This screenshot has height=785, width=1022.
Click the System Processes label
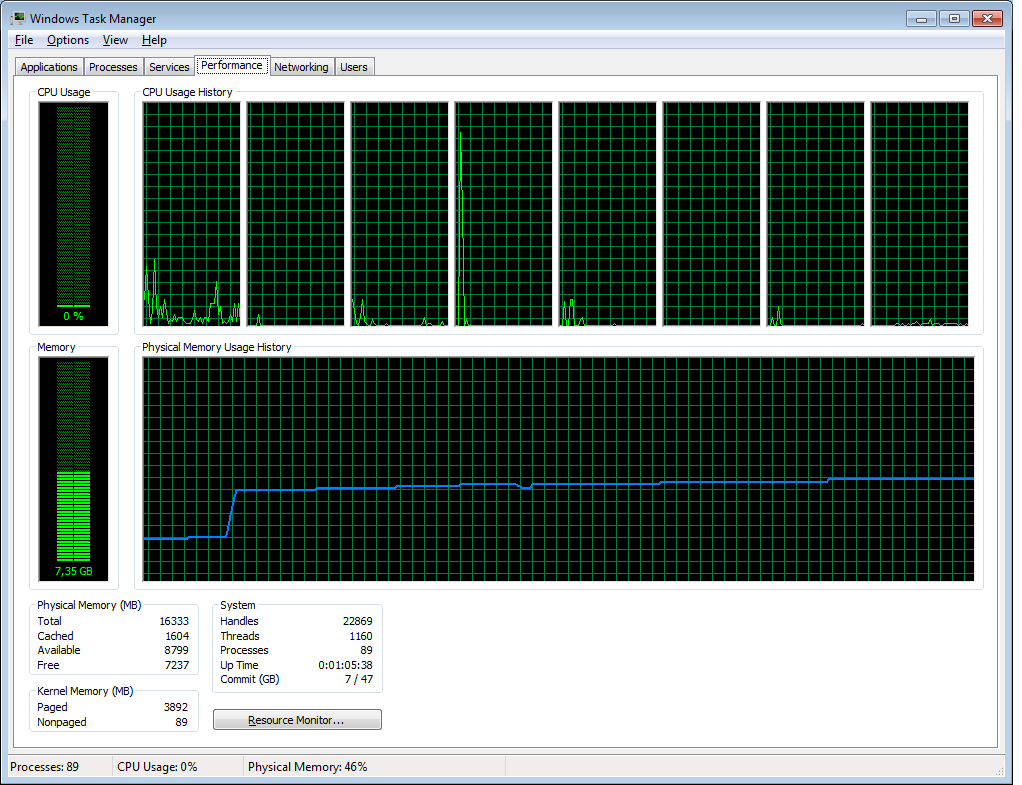[244, 651]
